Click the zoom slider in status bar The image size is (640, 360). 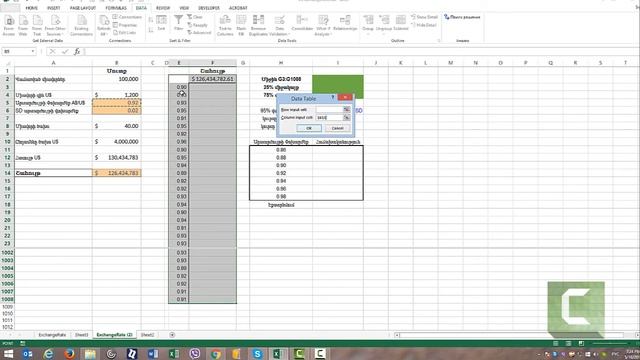click(610, 343)
